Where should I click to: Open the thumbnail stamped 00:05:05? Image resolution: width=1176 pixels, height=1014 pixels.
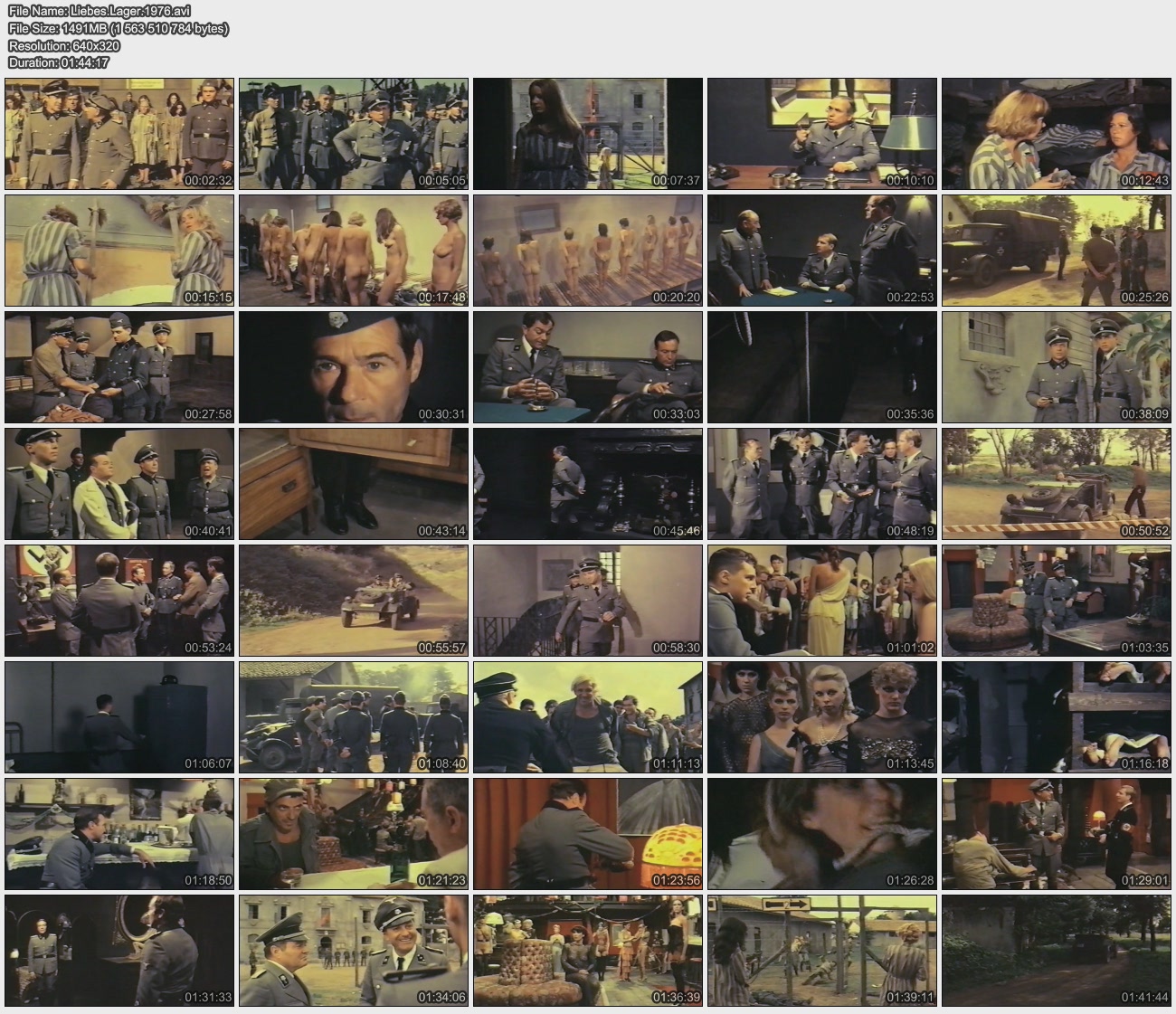tap(354, 134)
